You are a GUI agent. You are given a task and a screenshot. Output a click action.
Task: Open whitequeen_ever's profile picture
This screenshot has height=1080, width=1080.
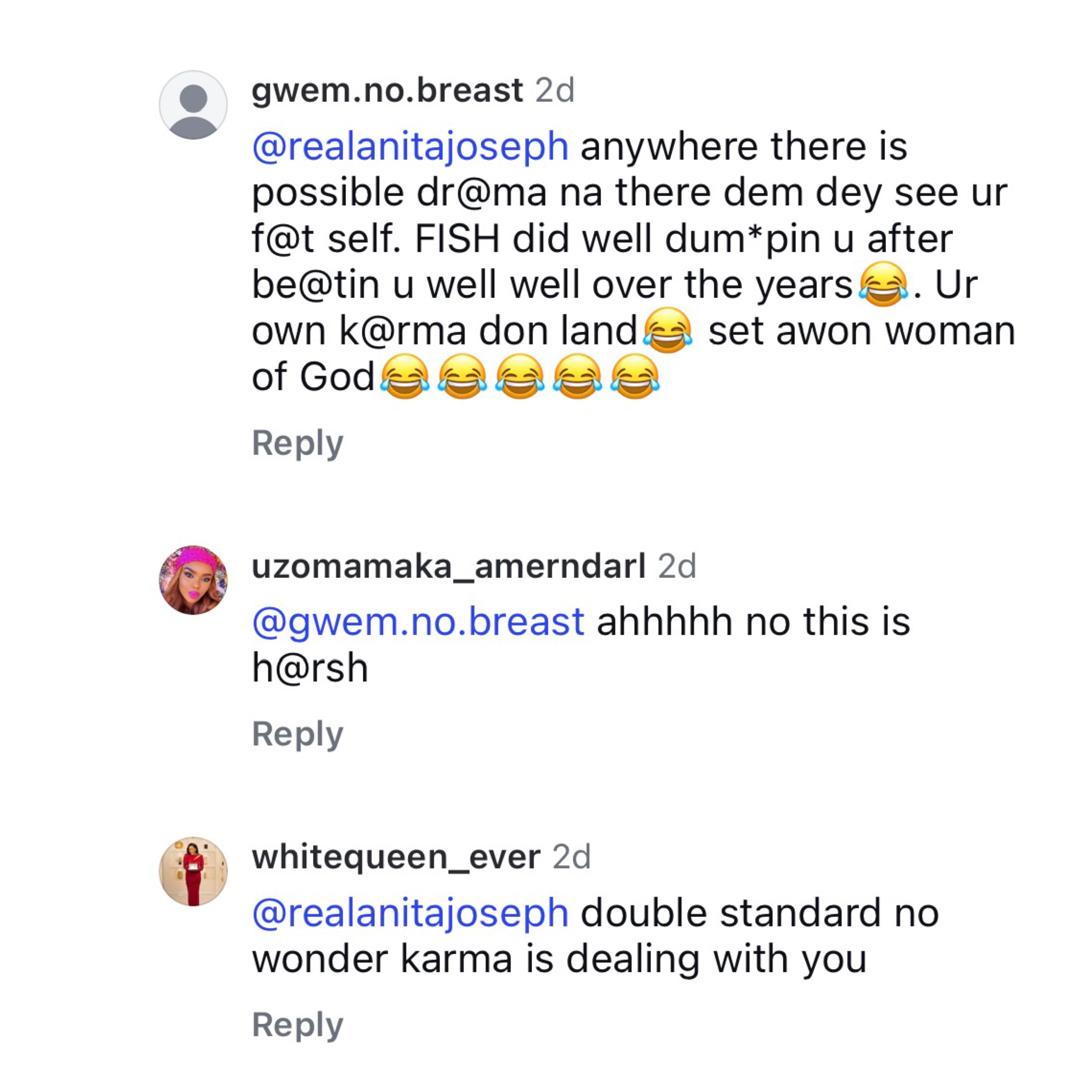click(x=193, y=871)
